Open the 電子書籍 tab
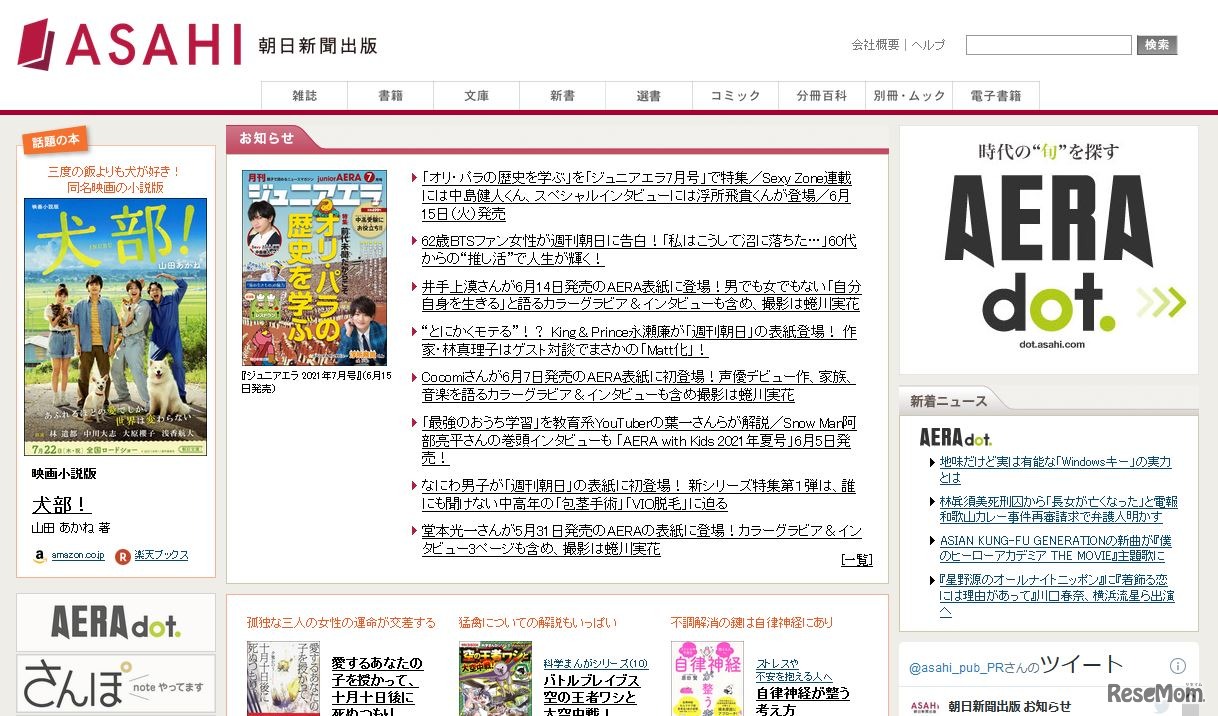Screen dimensions: 1218x716 tap(996, 95)
